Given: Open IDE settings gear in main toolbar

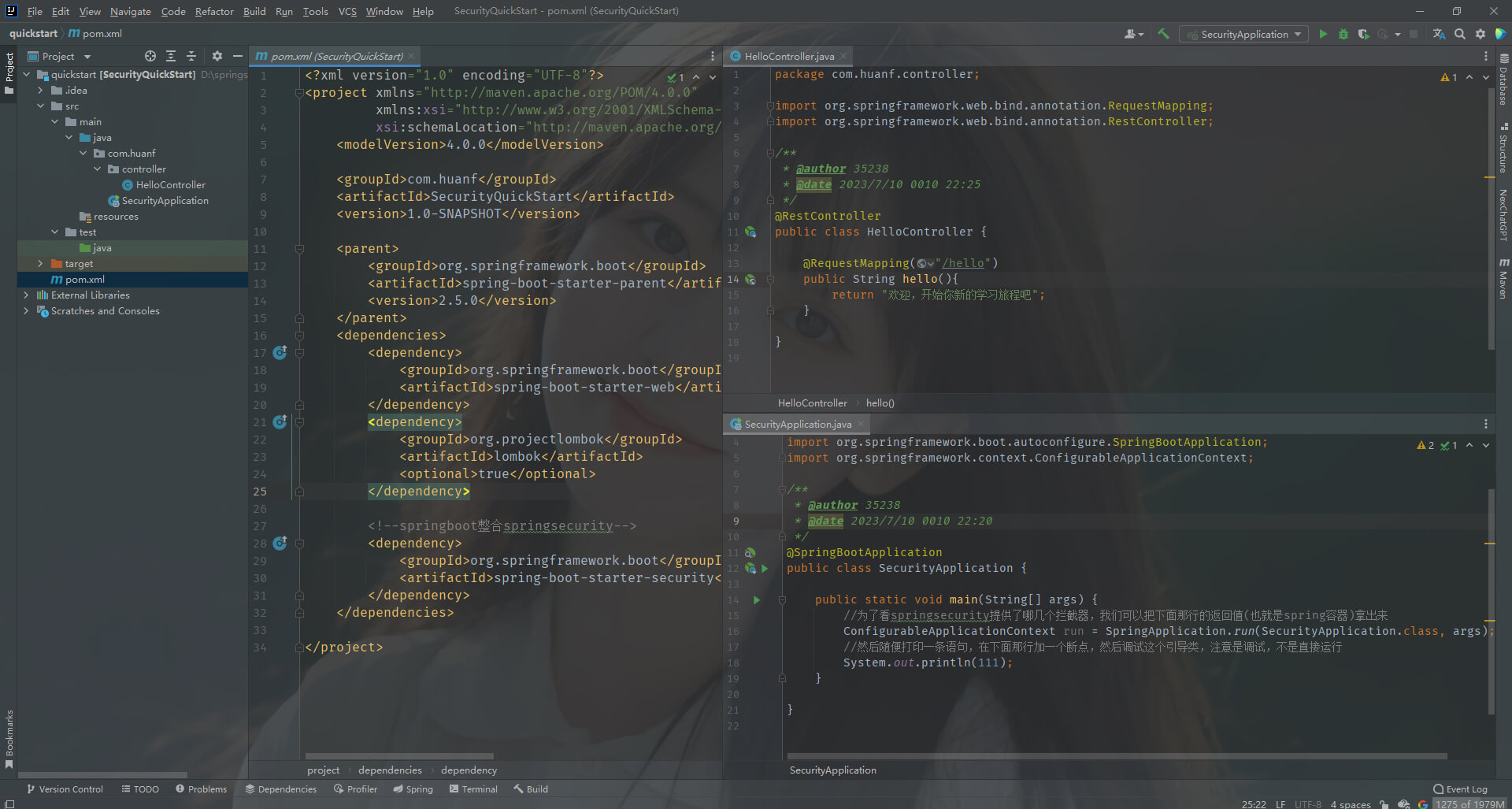Looking at the screenshot, I should click(1480, 34).
